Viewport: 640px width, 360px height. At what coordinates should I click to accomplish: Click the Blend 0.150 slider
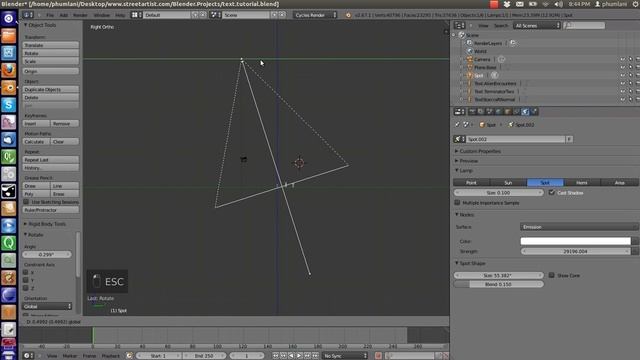pyautogui.click(x=498, y=284)
